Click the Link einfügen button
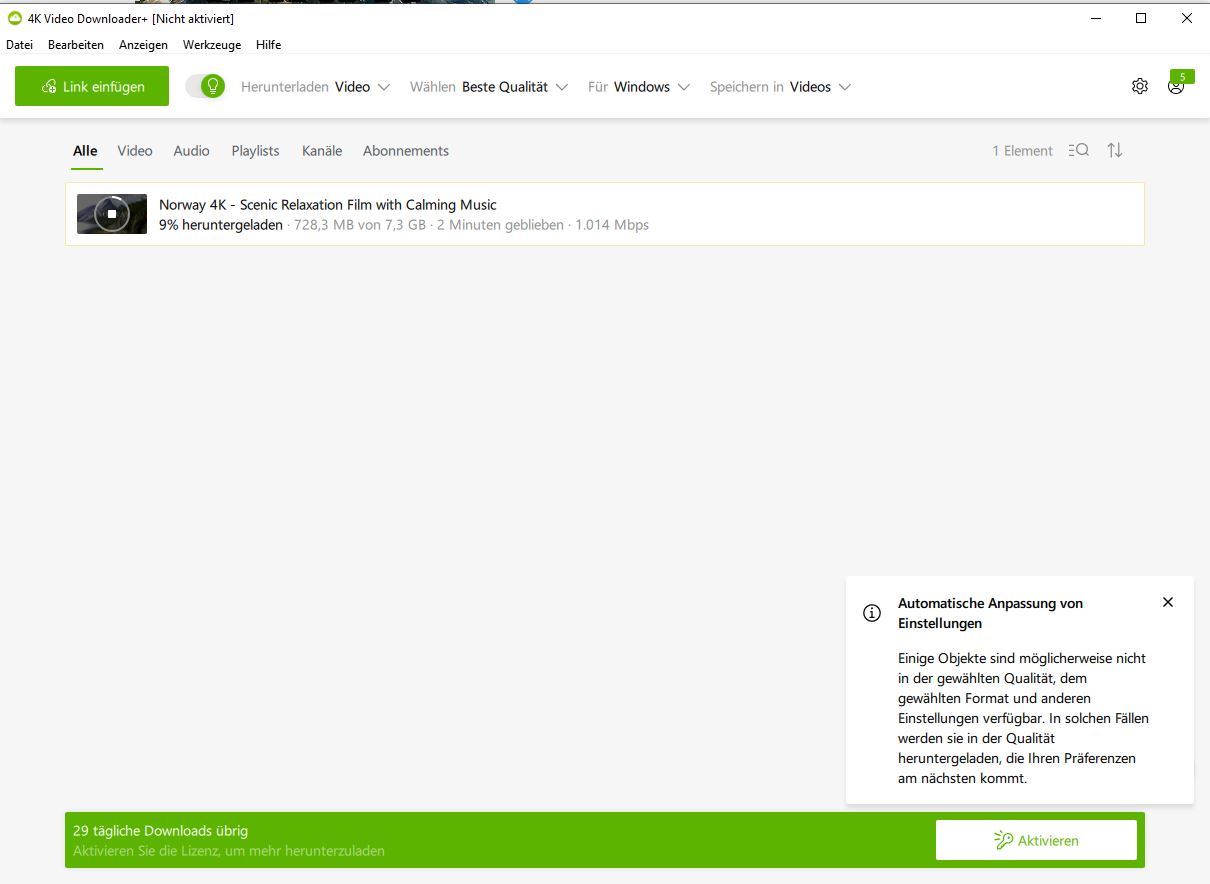This screenshot has height=884, width=1210. coord(92,87)
